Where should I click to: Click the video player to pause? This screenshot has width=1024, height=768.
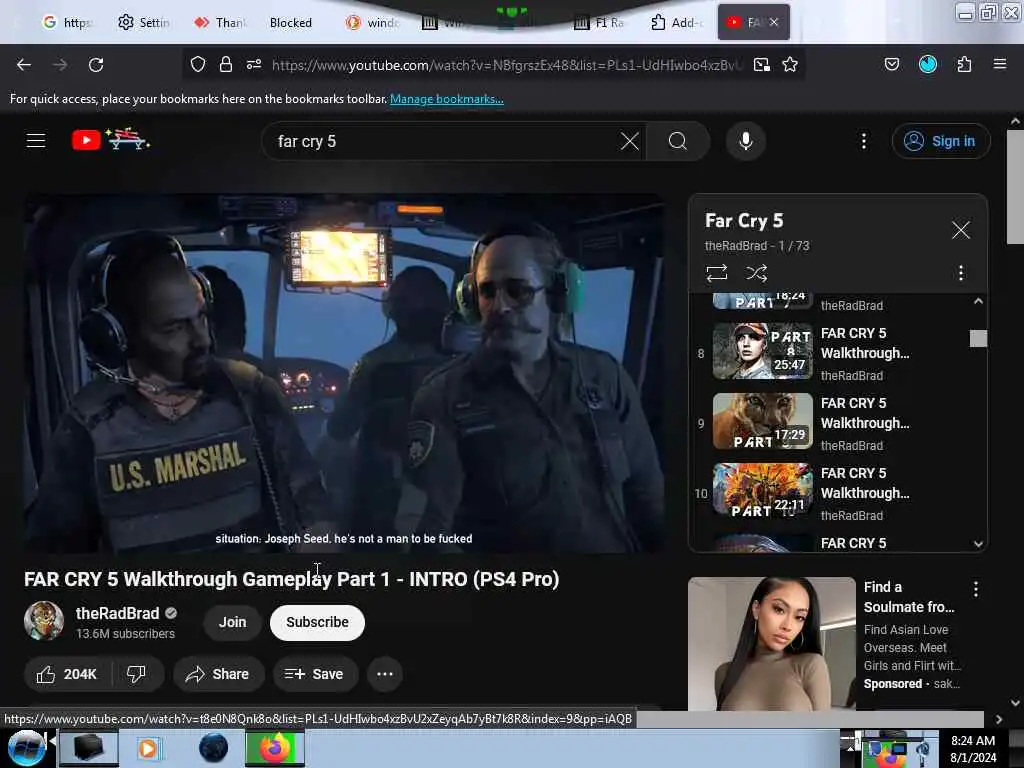[x=344, y=374]
